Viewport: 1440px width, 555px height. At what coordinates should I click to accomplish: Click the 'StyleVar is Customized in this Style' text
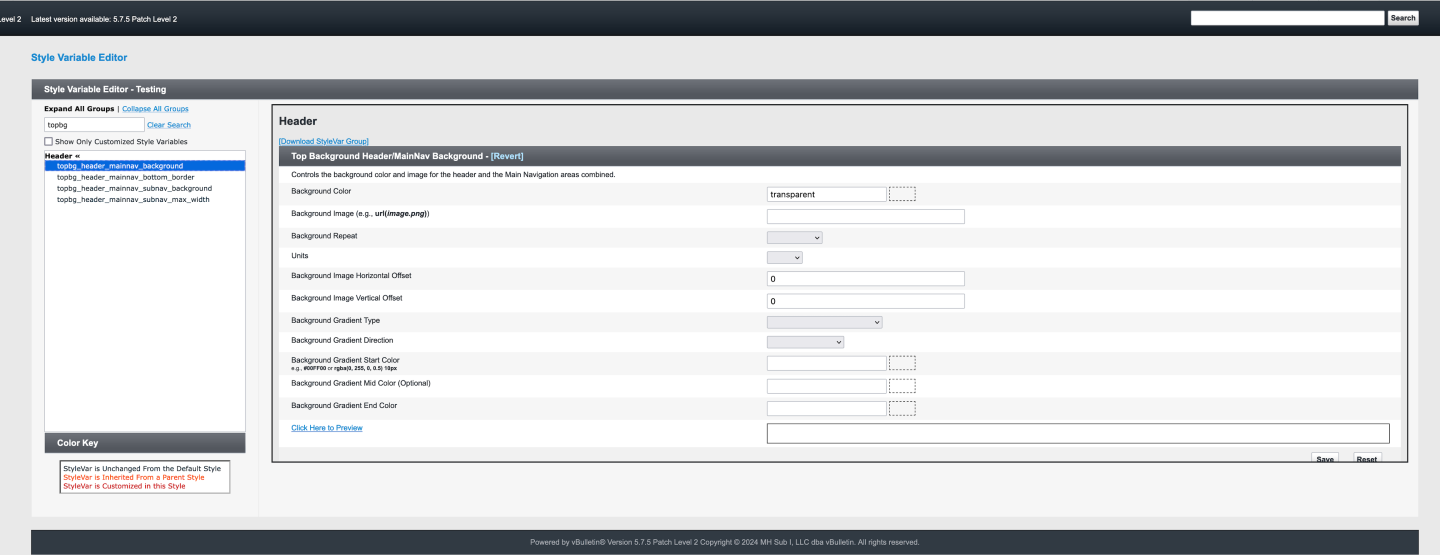tap(124, 486)
